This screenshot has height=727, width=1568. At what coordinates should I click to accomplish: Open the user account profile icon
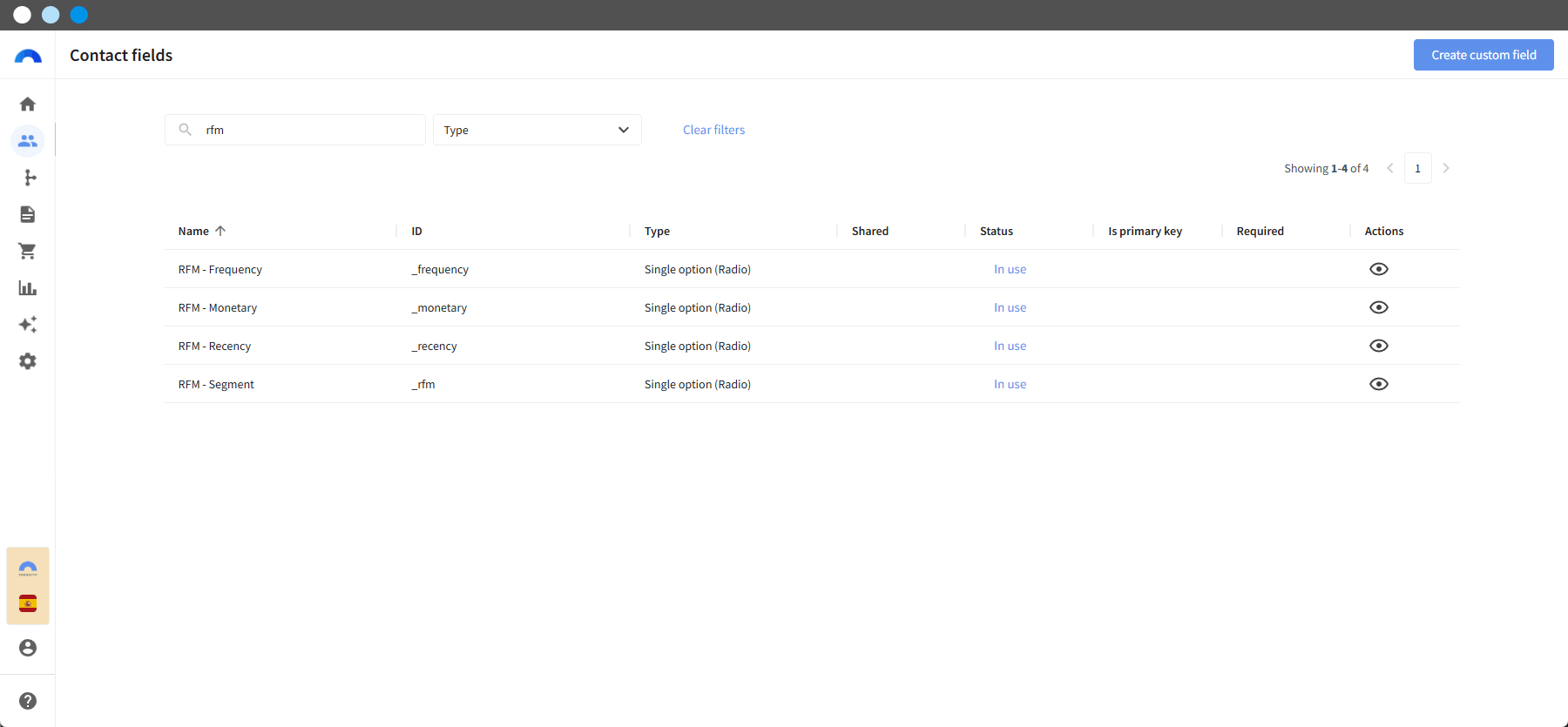click(x=28, y=648)
